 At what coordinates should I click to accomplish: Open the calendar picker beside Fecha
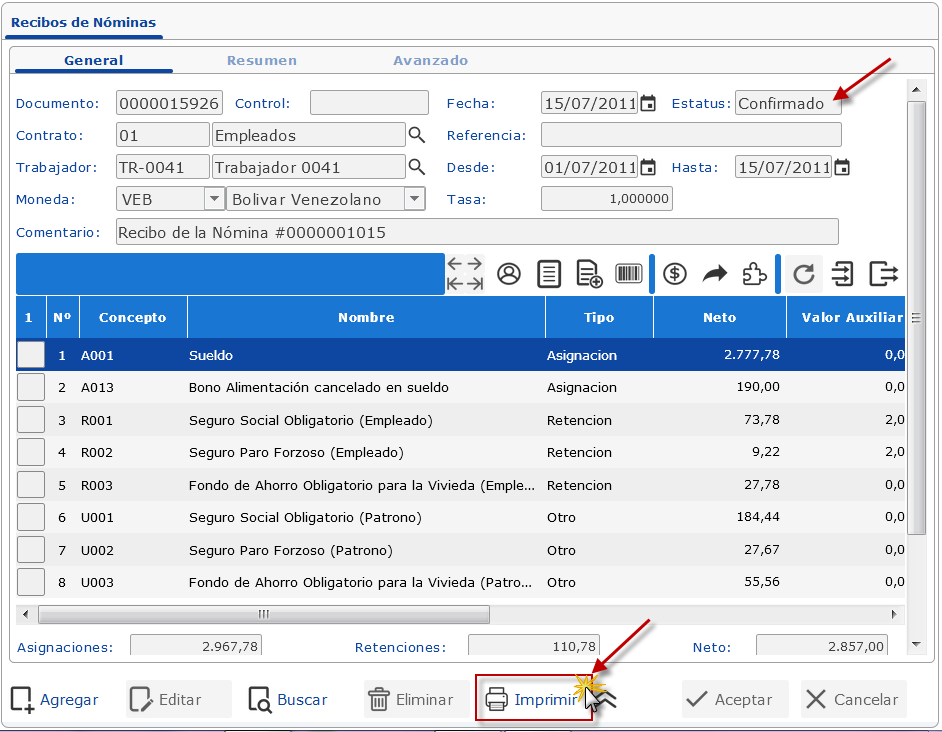tap(648, 103)
